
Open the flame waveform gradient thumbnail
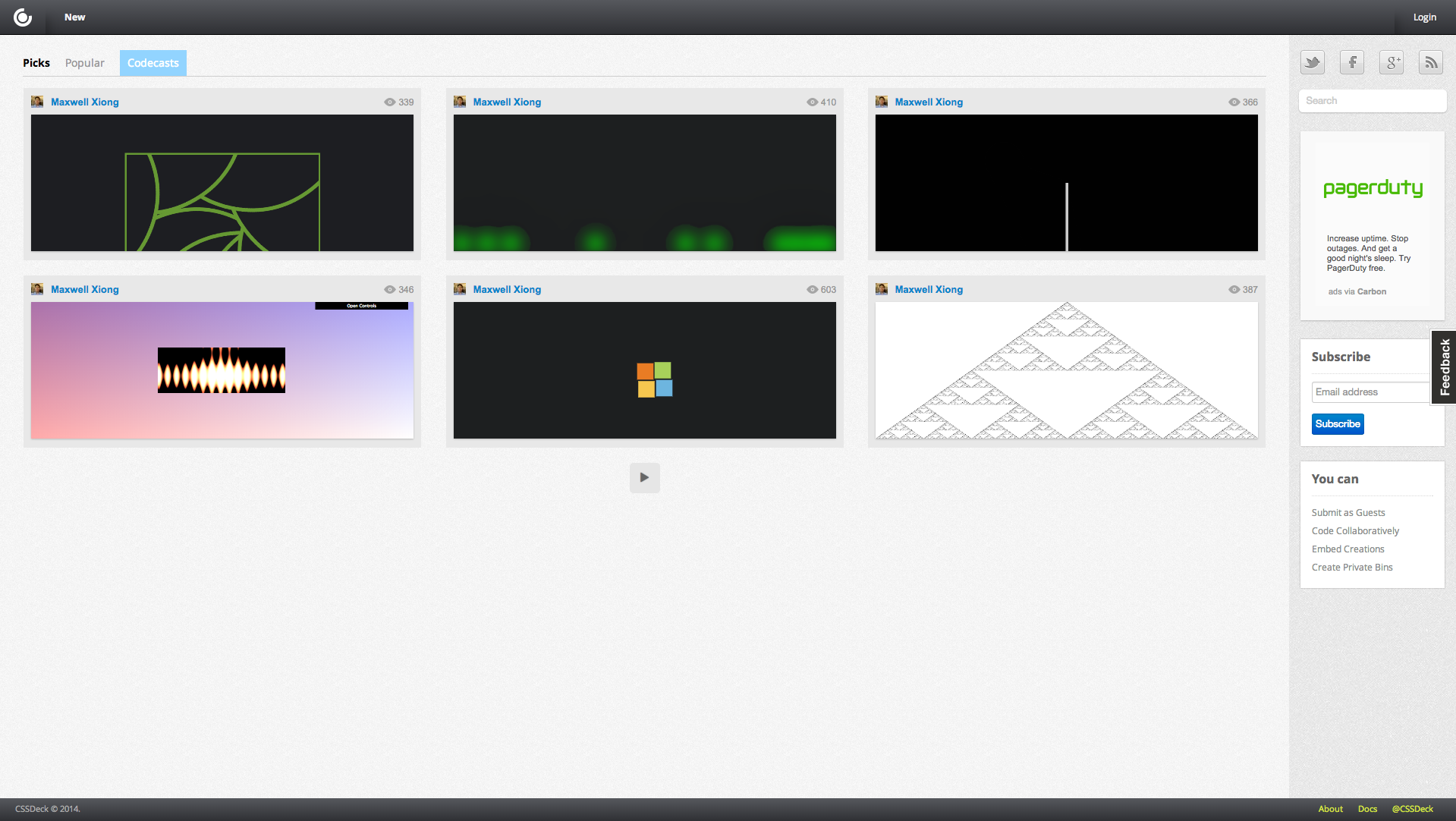coord(222,370)
